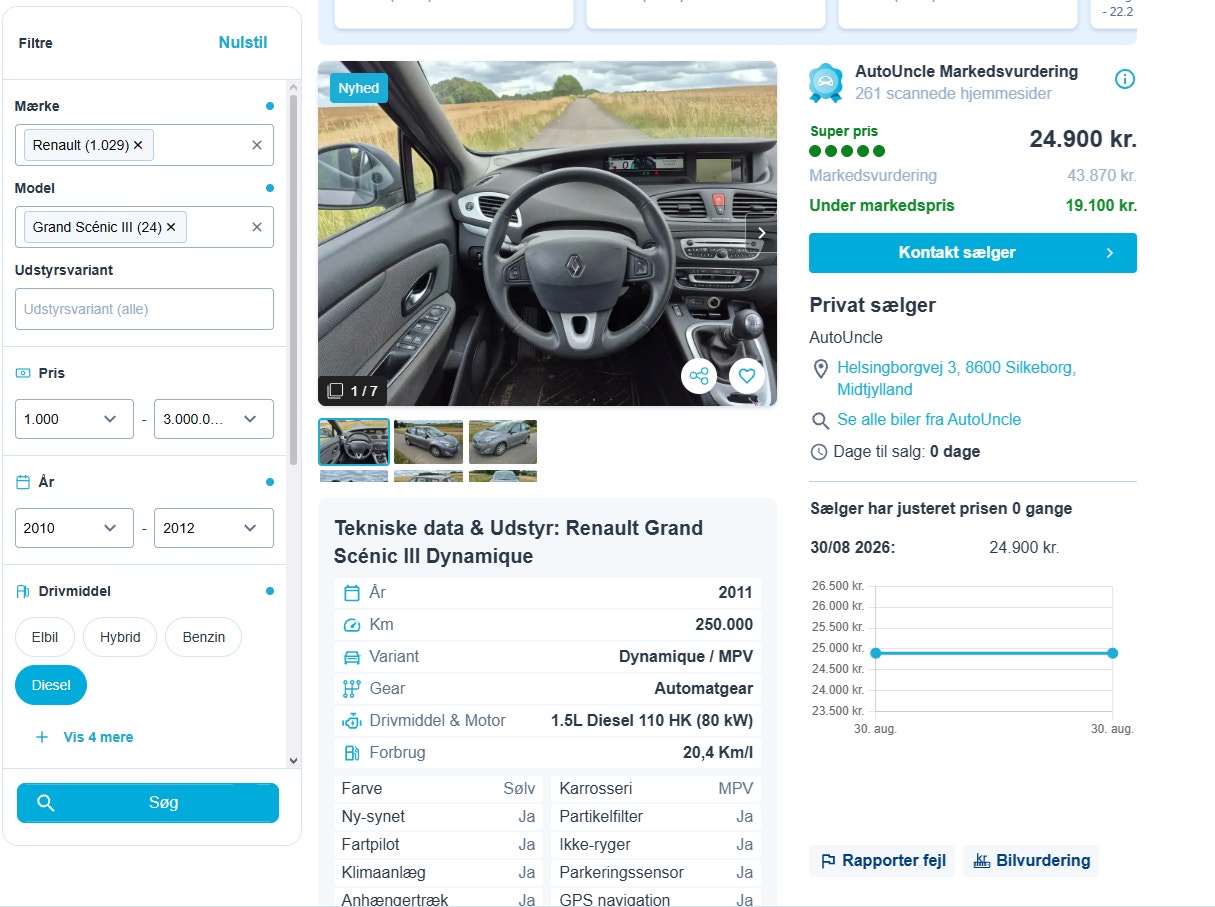Click 'Klimaanlæg' equipment row

[439, 873]
